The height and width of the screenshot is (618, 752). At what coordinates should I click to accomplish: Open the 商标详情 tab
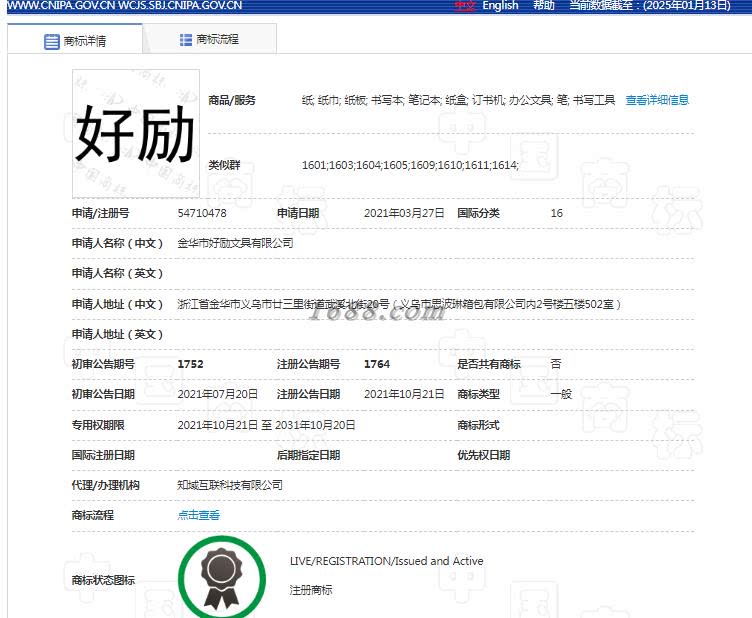[x=75, y=39]
